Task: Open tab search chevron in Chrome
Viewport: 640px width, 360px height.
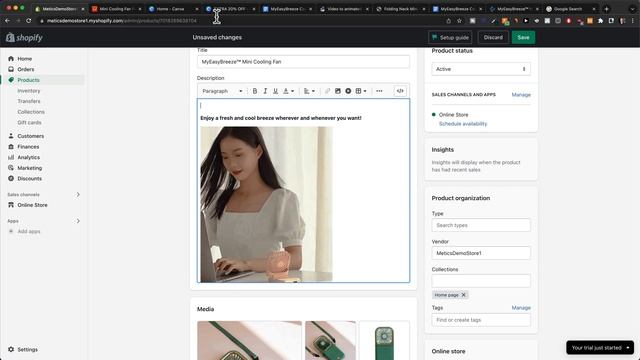Action: pyautogui.click(x=632, y=9)
